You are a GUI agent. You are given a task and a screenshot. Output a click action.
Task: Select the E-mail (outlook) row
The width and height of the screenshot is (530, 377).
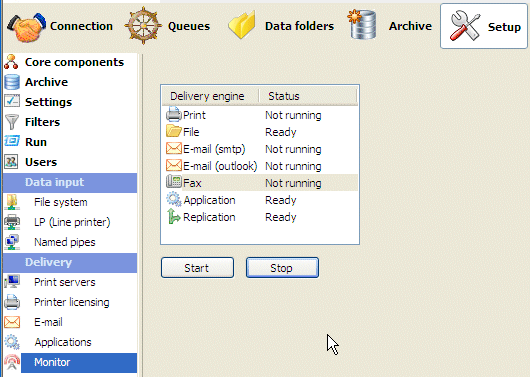click(x=260, y=166)
